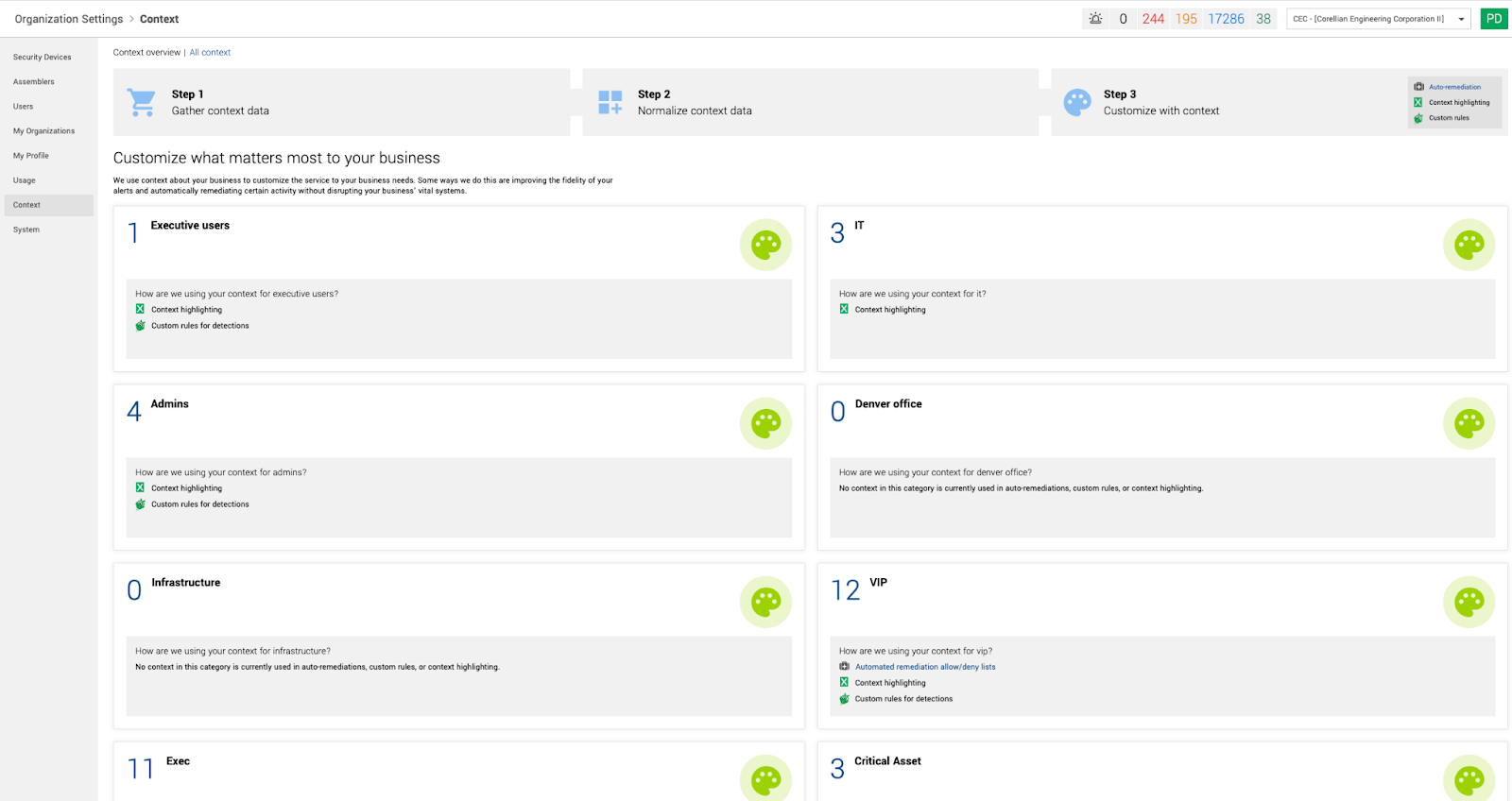Click red 244 alert count

pos(1153,19)
